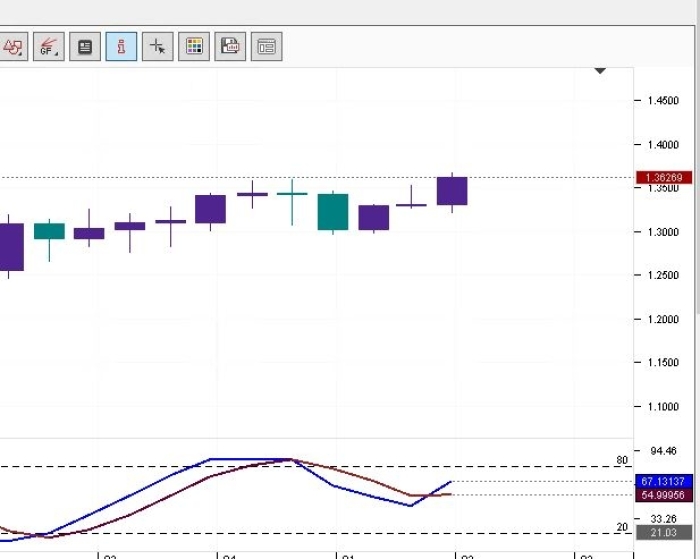Click the red 1.36269 price label
Image resolution: width=700 pixels, height=559 pixels.
click(664, 178)
